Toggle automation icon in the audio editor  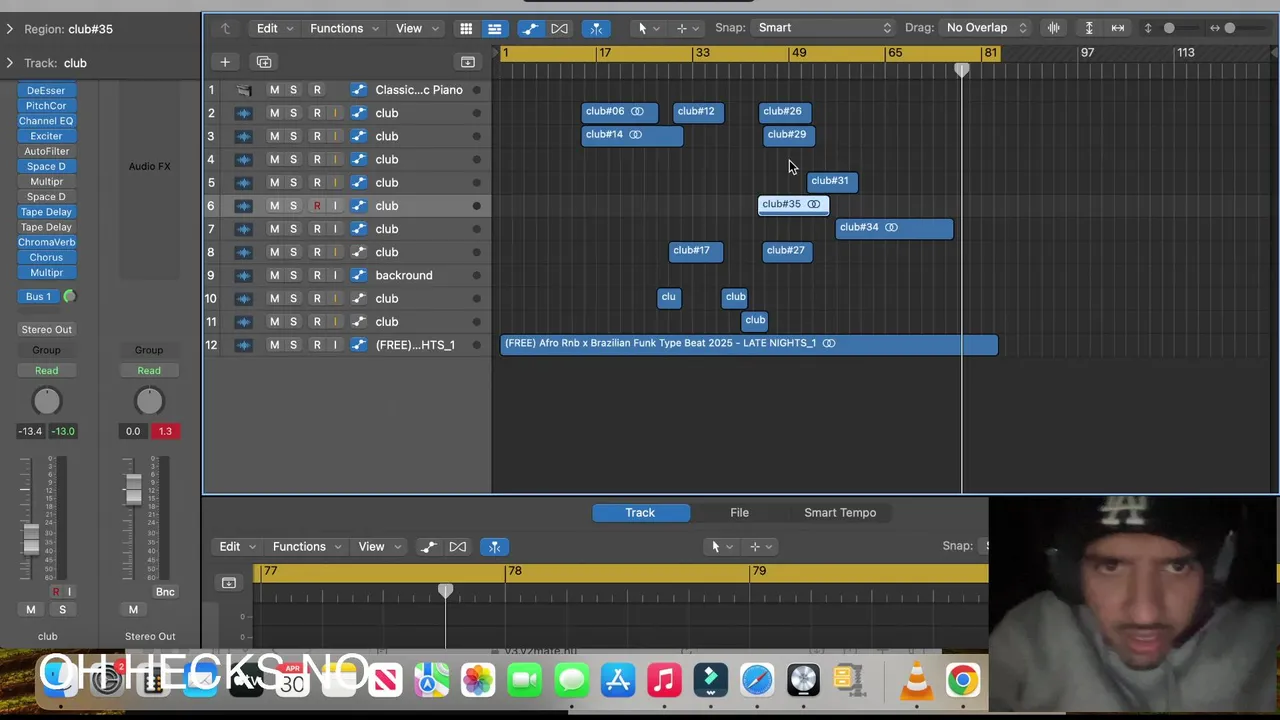point(428,547)
